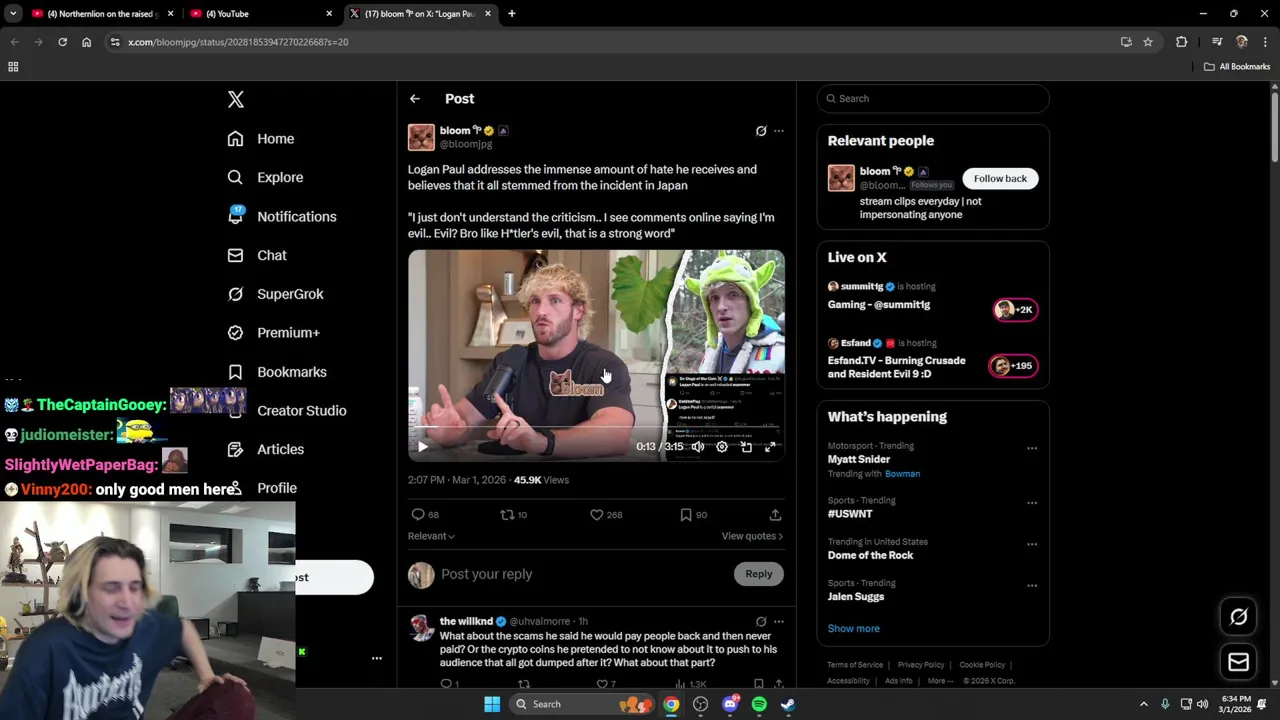The width and height of the screenshot is (1280, 720).
Task: Open the Chrome apps grid shortcut
Action: tap(13, 67)
